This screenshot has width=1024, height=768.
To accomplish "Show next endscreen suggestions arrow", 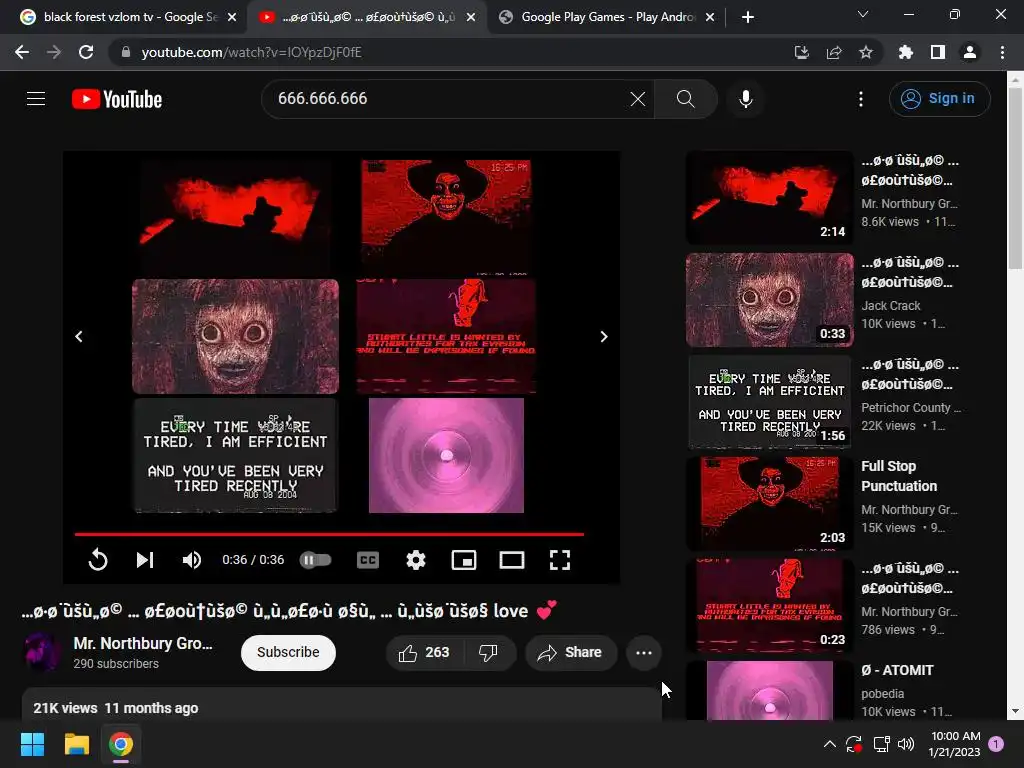I will pyautogui.click(x=603, y=336).
